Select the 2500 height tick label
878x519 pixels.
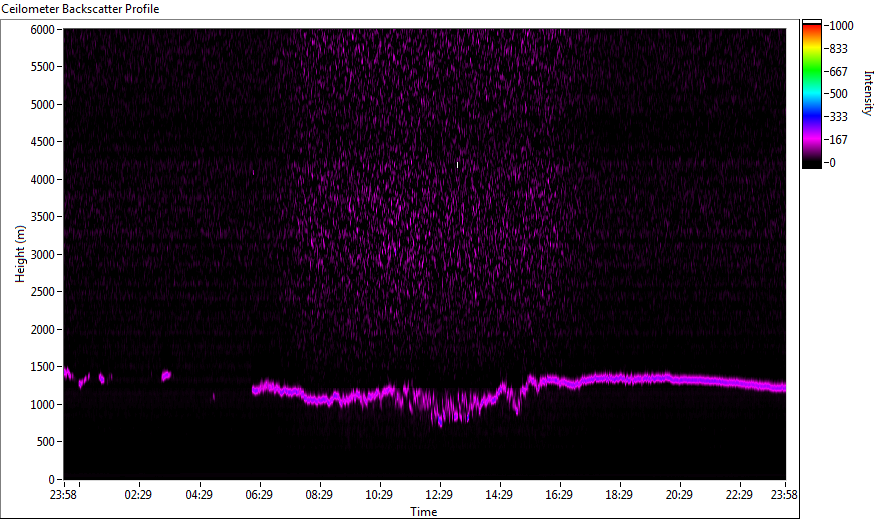click(x=43, y=292)
